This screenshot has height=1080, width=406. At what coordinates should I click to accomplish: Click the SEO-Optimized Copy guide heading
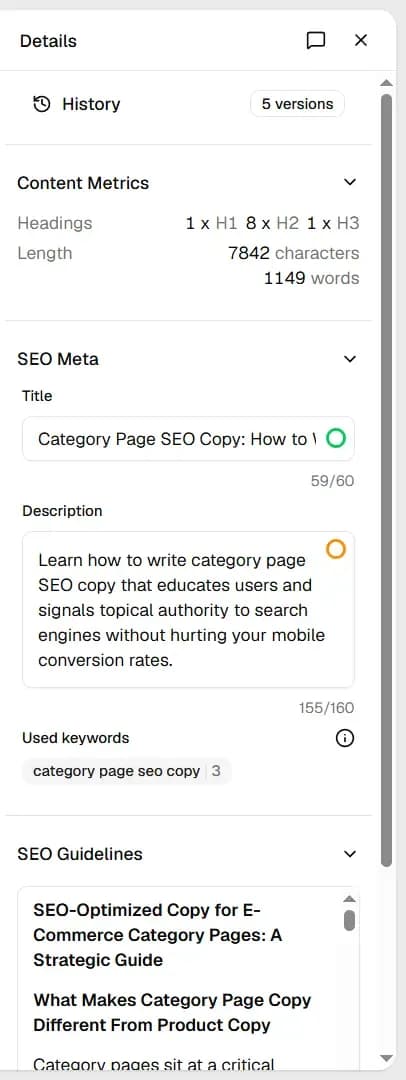(x=157, y=935)
